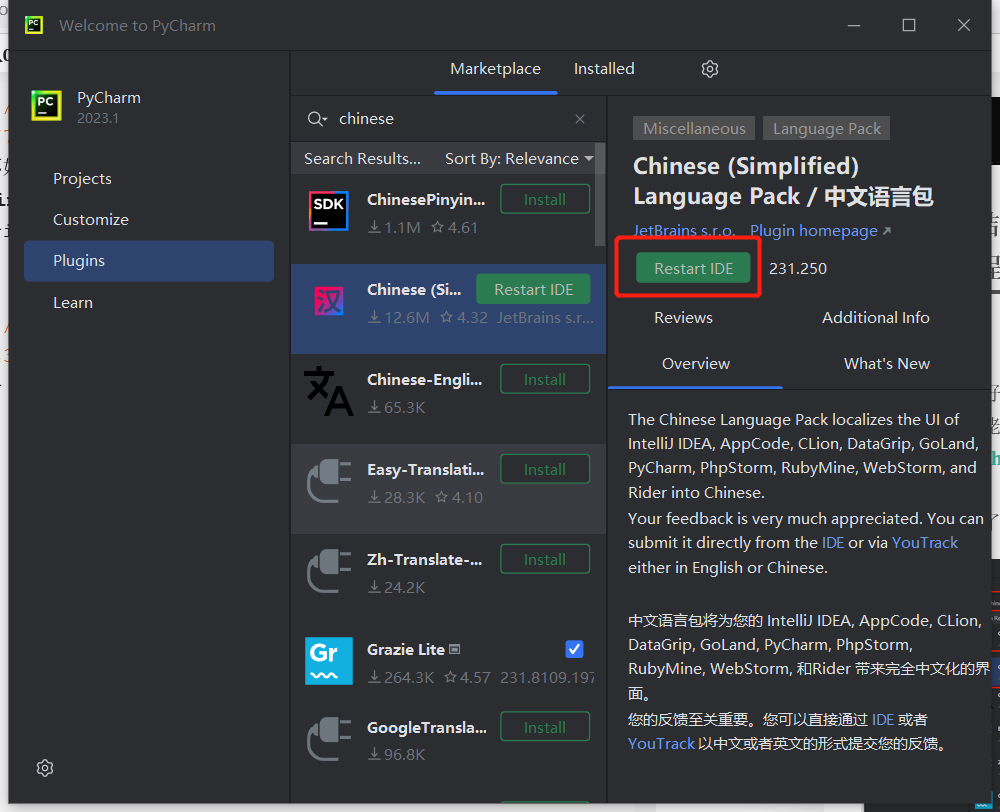
Task: Restart IDE from Chinese plugin list row
Action: coord(533,290)
